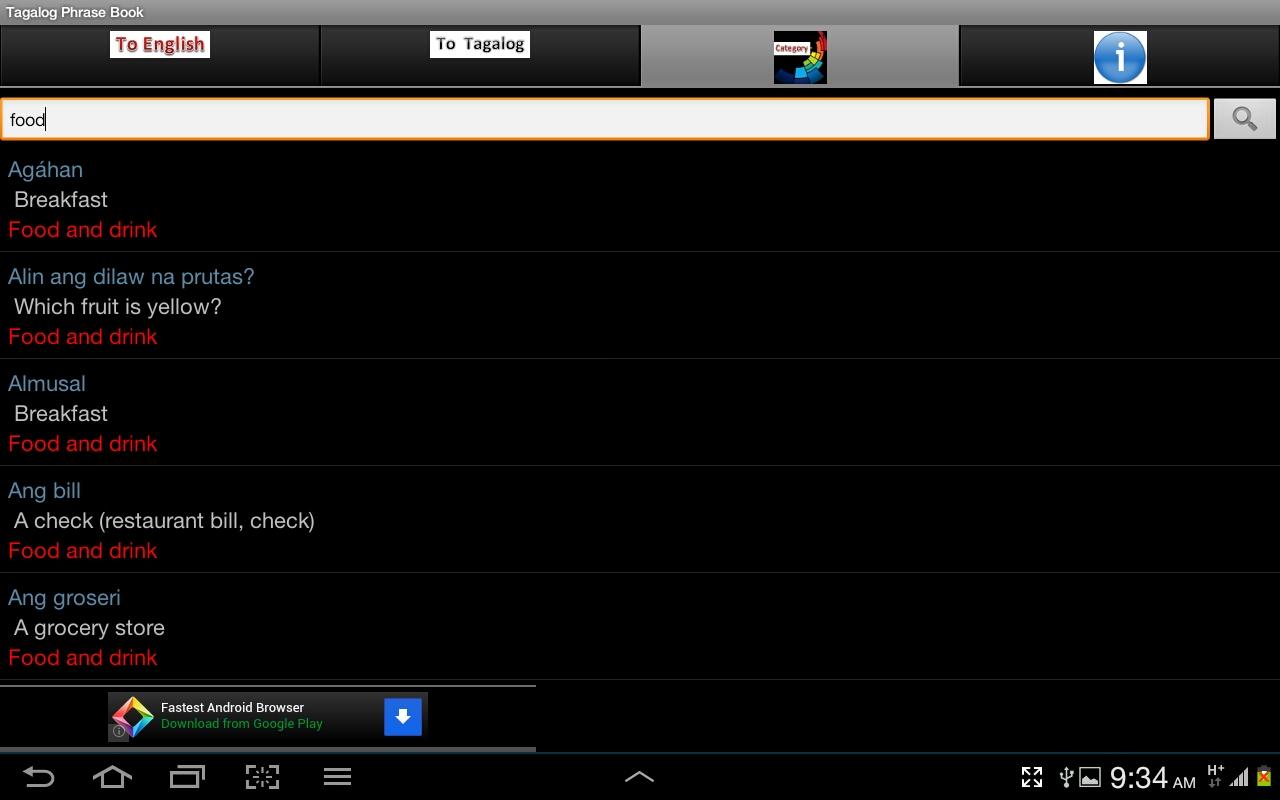The image size is (1280, 800).
Task: Tap the screenshot capture icon in nav bar
Action: click(262, 777)
